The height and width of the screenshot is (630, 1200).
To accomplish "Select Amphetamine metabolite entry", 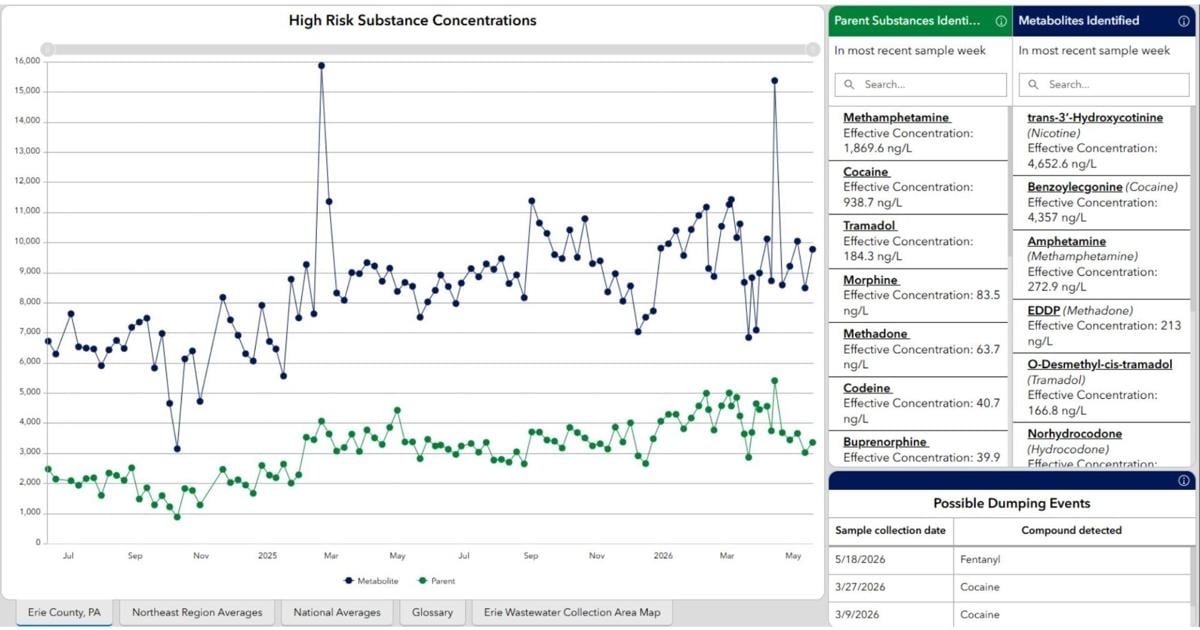I will pos(1066,241).
